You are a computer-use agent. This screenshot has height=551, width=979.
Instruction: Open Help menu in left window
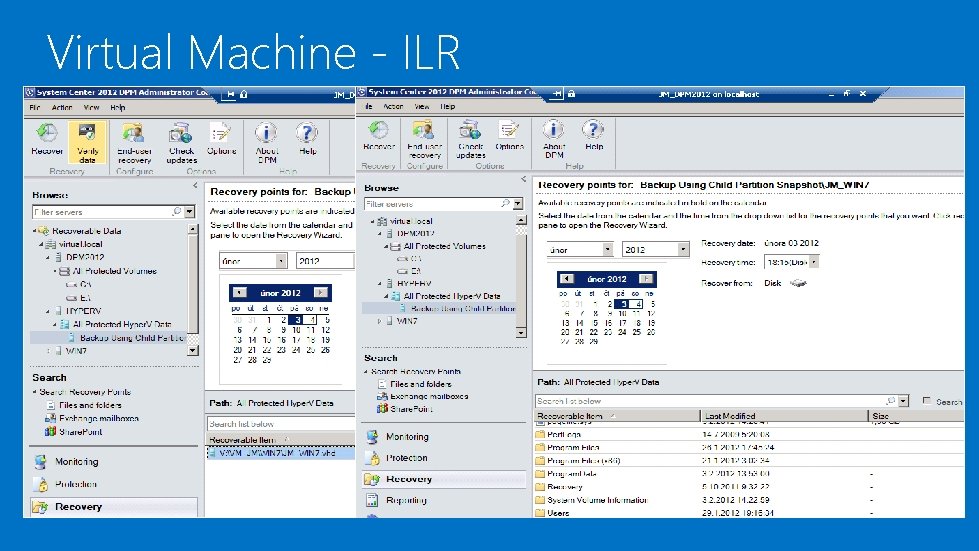click(117, 107)
